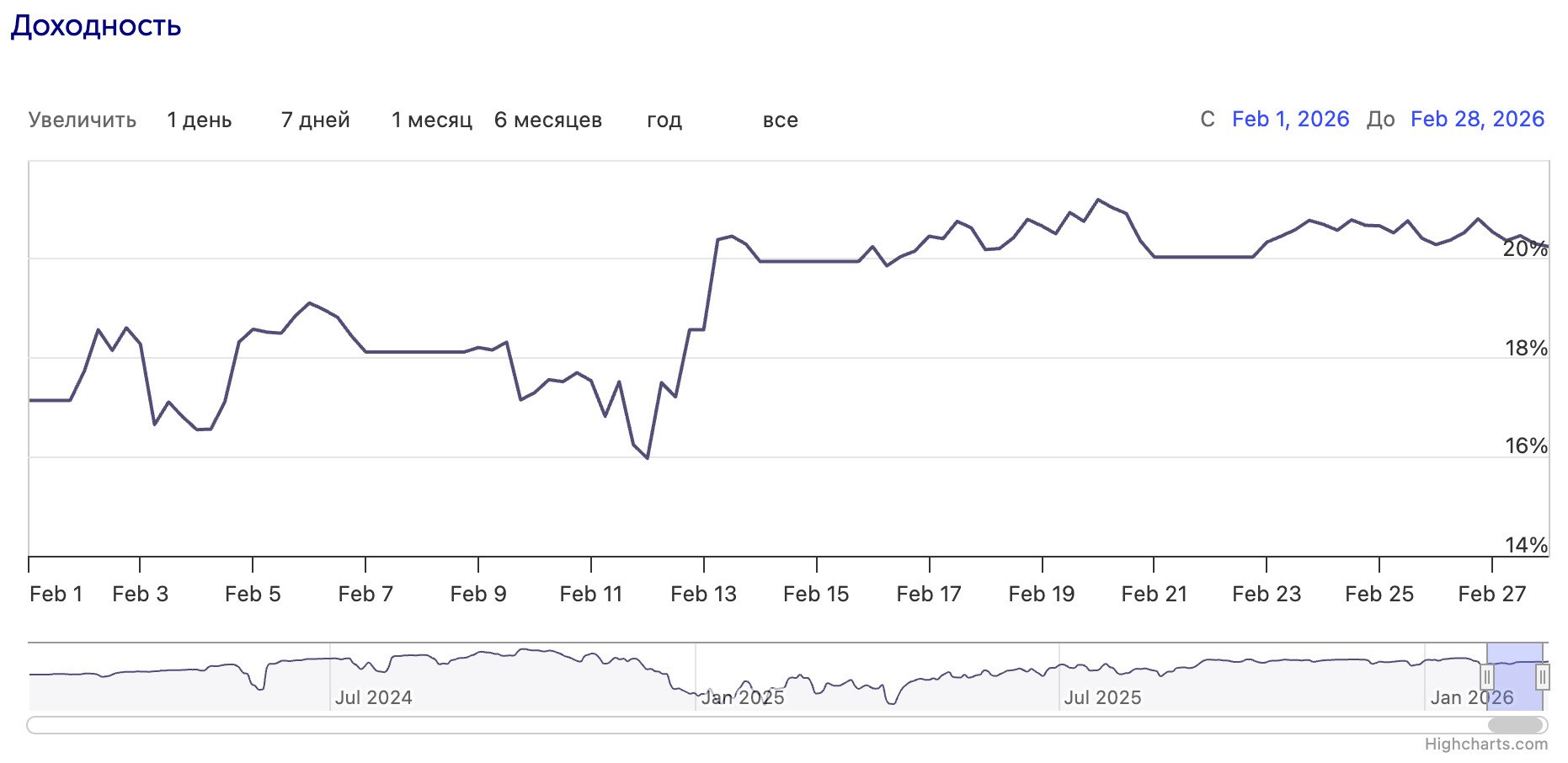Screen dimensions: 1568x763
Task: Click the horizontal scrollbar thumb
Action: click(x=1515, y=725)
